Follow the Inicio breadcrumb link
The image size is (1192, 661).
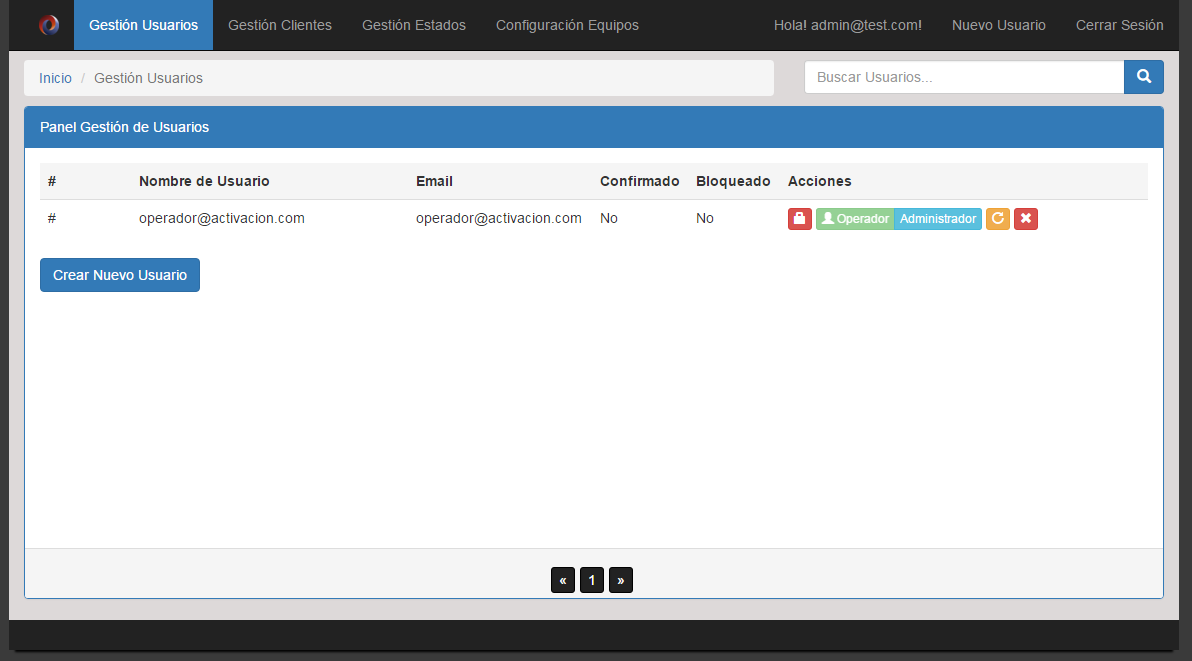(55, 78)
